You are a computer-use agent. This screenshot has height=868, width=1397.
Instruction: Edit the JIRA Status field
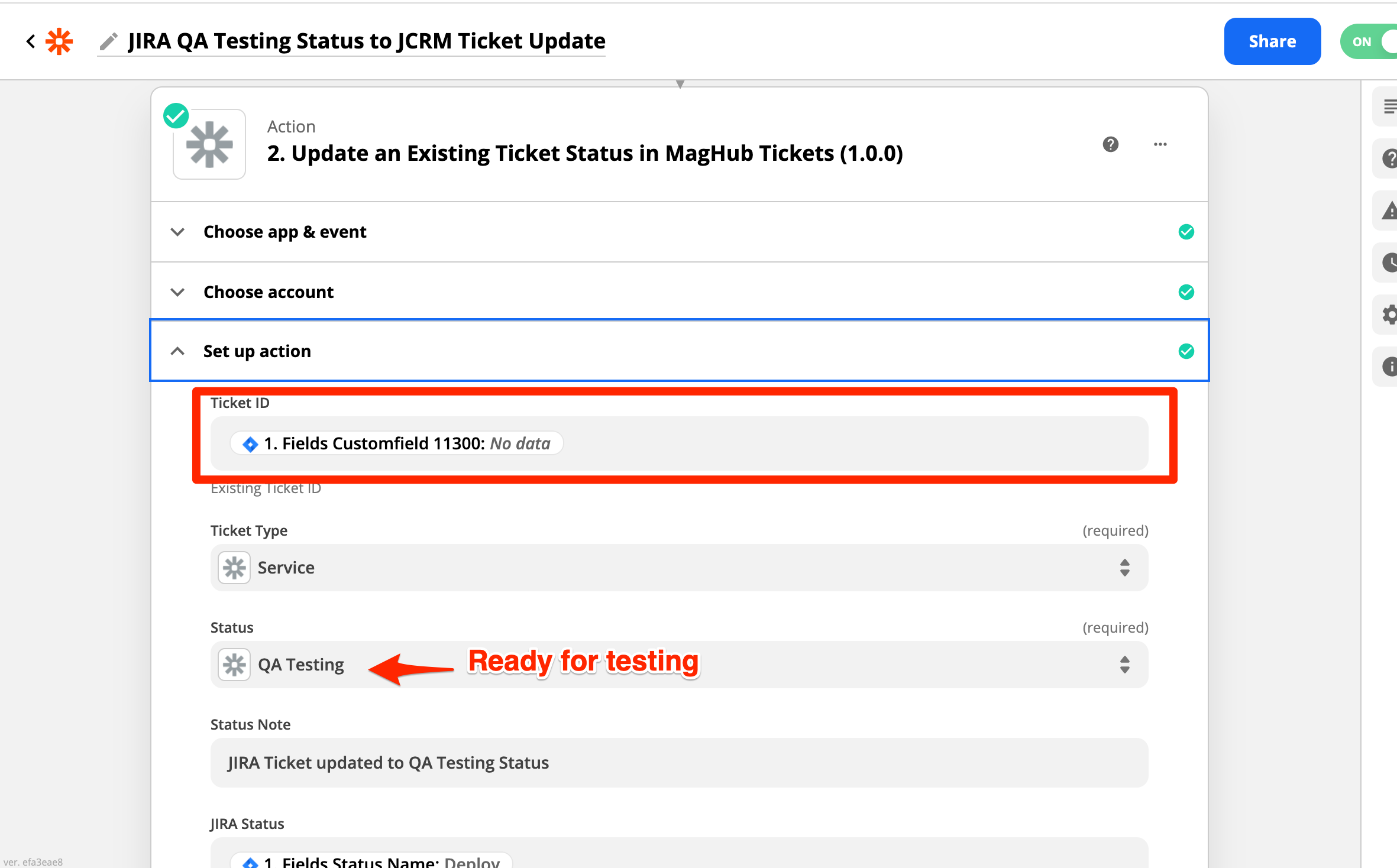click(x=679, y=853)
